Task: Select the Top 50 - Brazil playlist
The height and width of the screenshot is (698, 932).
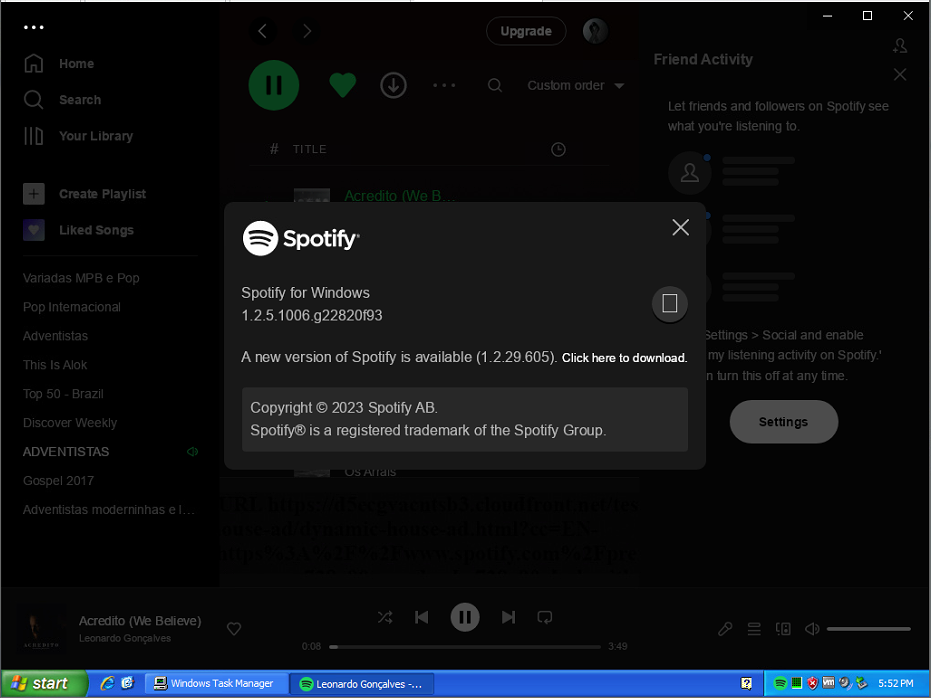Action: tap(64, 394)
